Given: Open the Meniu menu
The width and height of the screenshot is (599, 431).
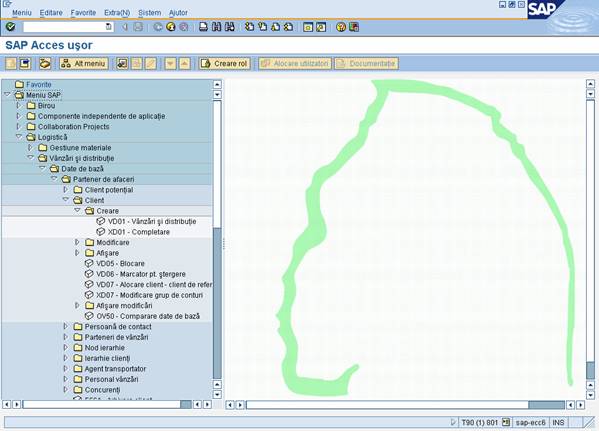Looking at the screenshot, I should pyautogui.click(x=22, y=13).
